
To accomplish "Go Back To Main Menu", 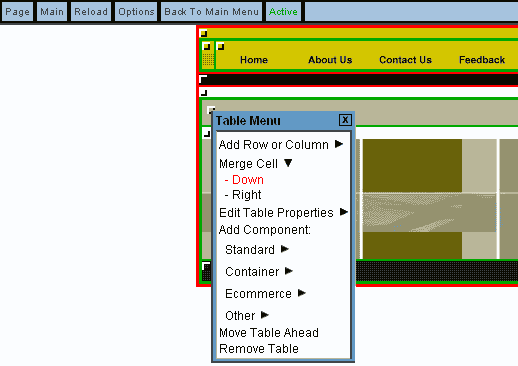I will (211, 12).
